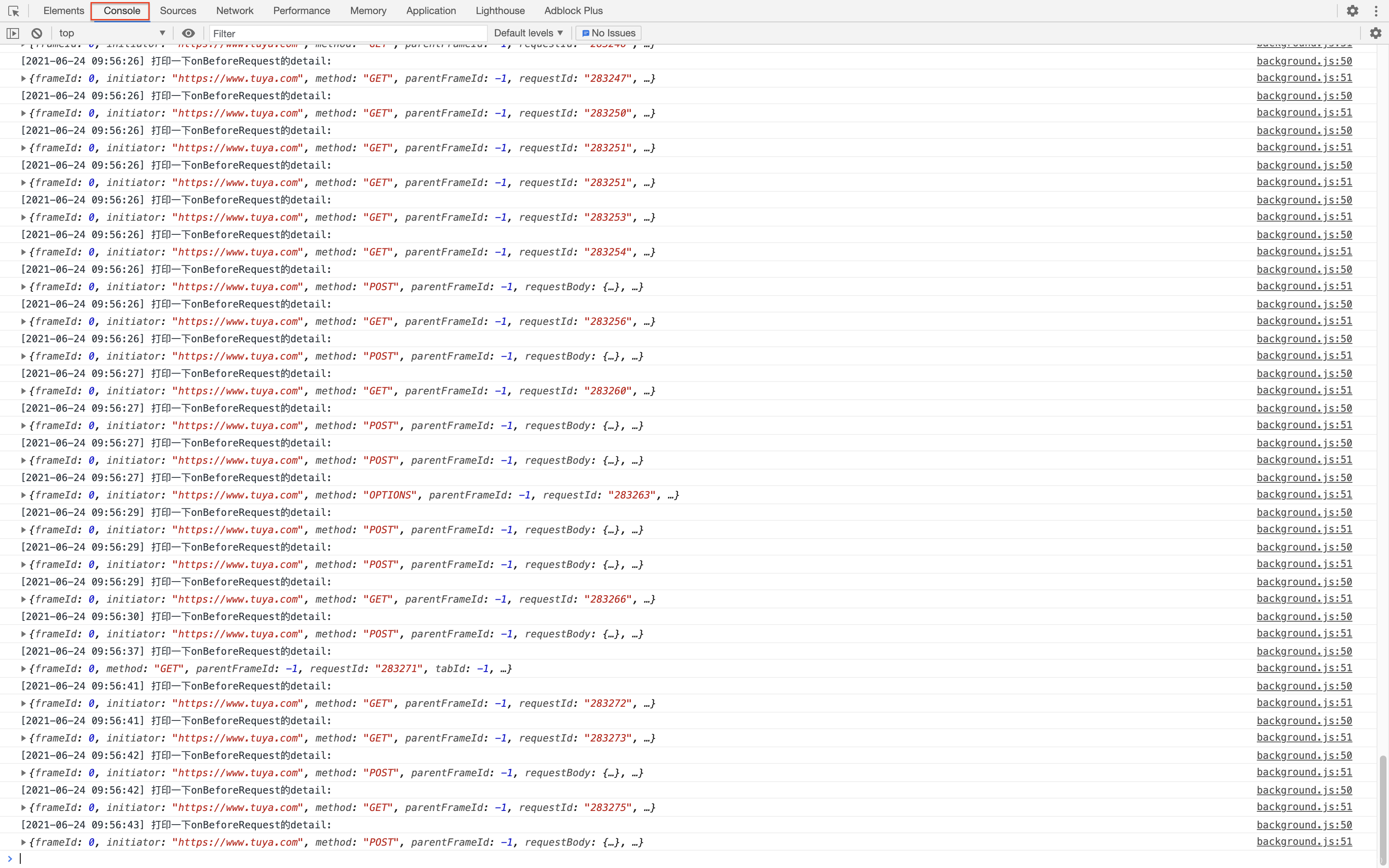Expand the OPTIONS request object 283263
The width and height of the screenshot is (1389, 868).
click(24, 495)
